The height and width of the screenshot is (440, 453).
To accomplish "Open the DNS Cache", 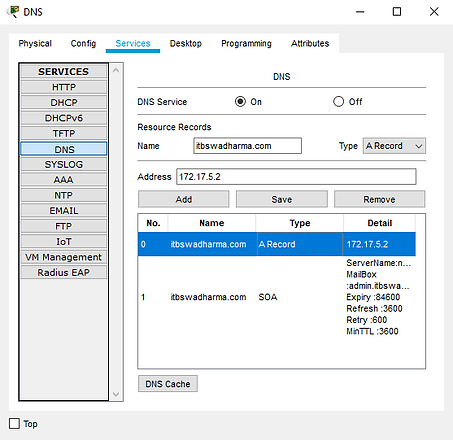I will (168, 384).
